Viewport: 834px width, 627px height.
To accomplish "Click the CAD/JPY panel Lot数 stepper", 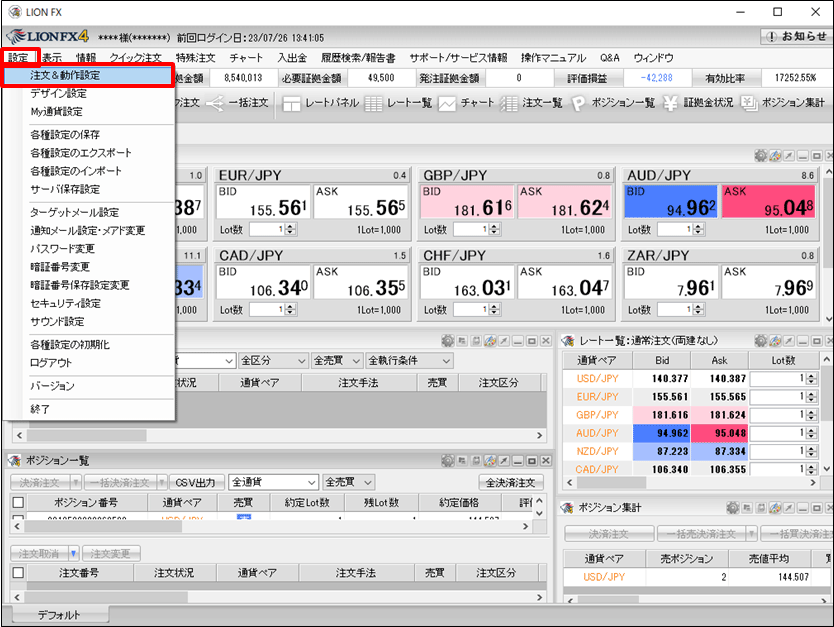I will pos(290,310).
